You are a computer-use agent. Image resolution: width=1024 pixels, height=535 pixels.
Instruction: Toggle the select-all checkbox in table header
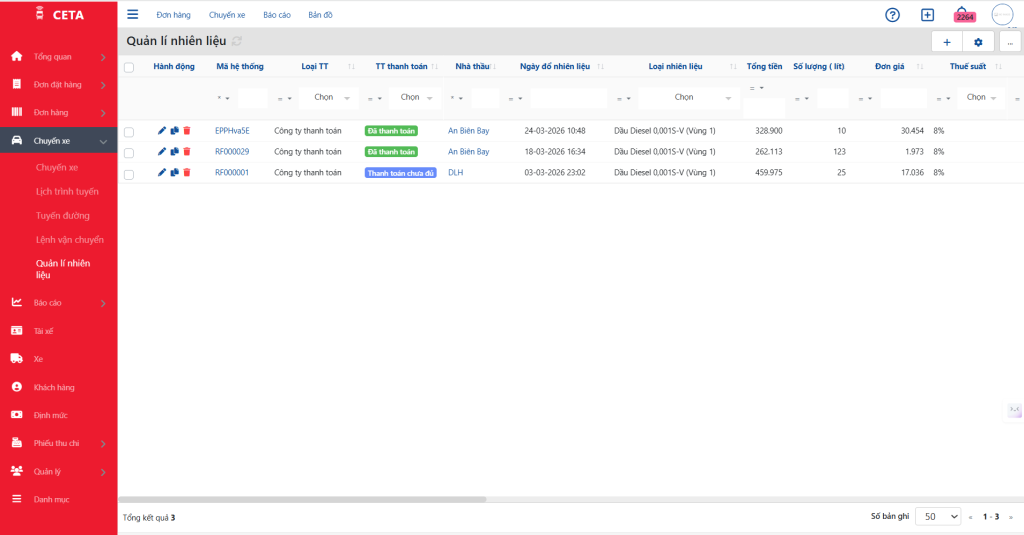point(129,67)
